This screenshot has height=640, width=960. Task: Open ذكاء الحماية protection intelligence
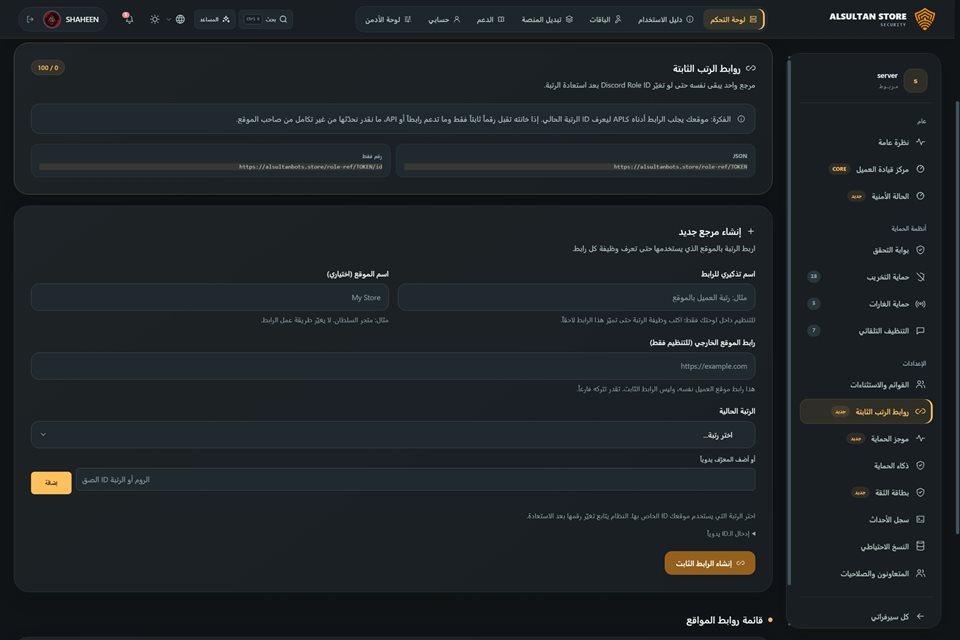pyautogui.click(x=866, y=465)
